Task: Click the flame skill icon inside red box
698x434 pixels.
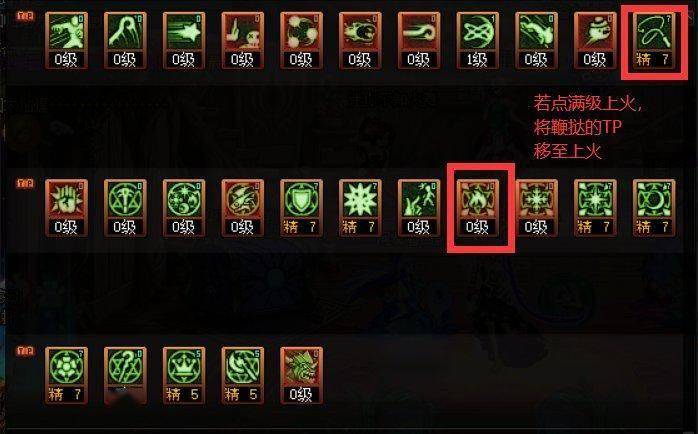Action: [x=478, y=208]
